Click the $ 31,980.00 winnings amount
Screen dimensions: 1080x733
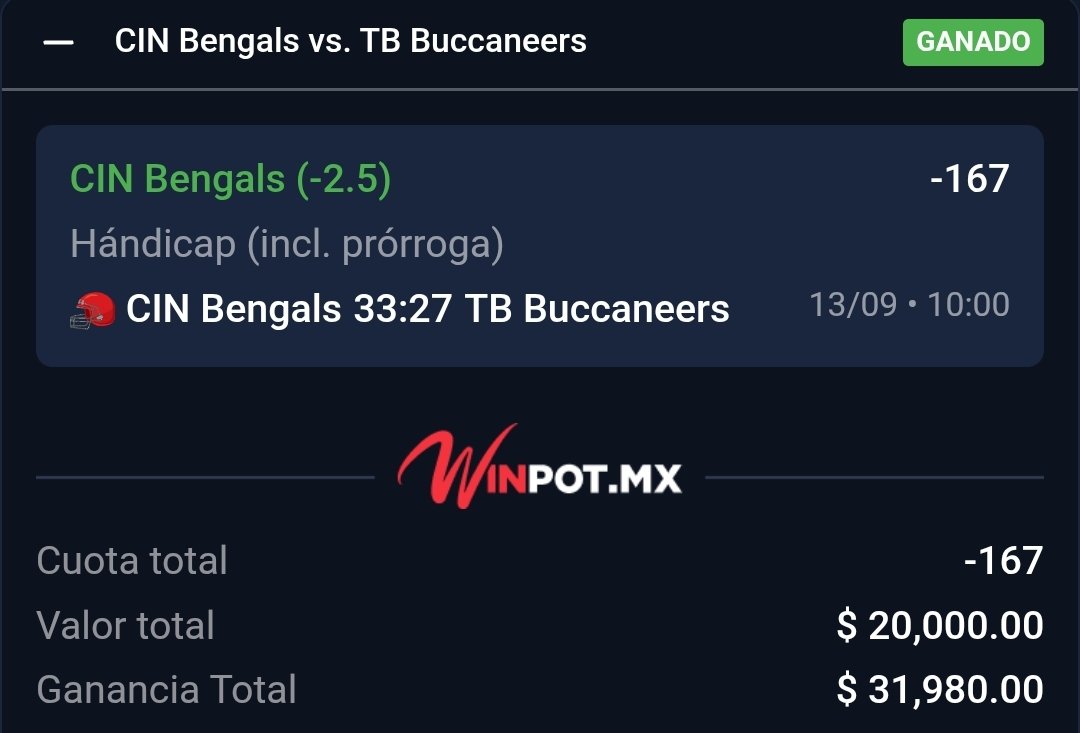coord(940,690)
